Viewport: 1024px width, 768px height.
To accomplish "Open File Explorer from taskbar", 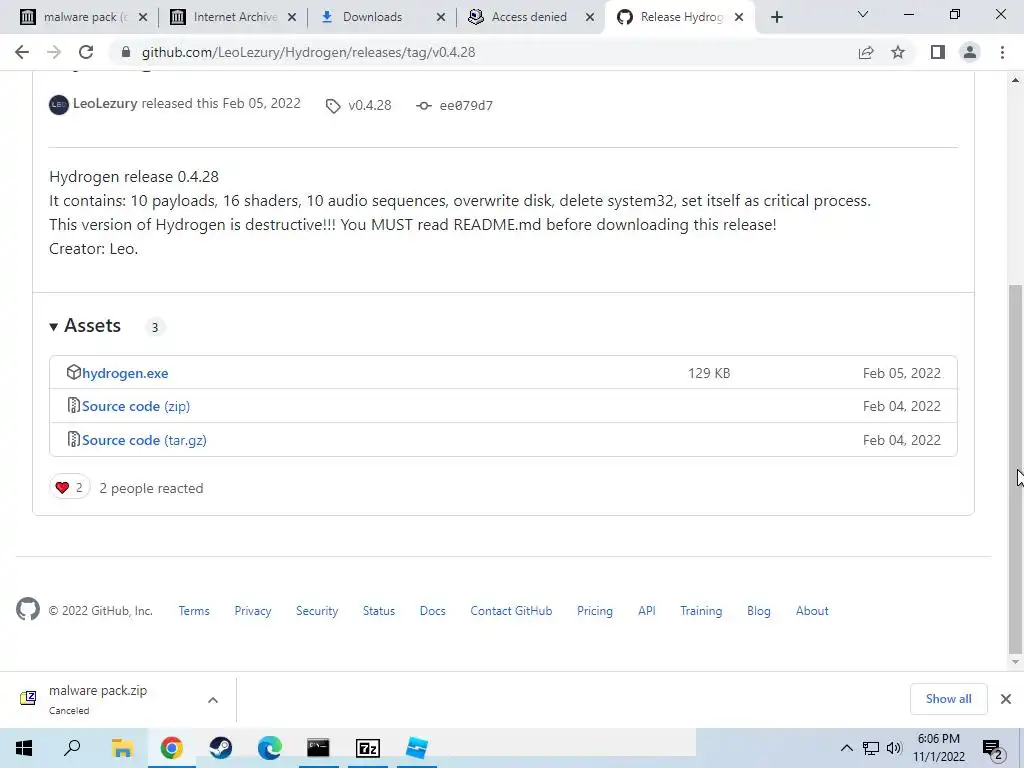I will click(x=122, y=748).
